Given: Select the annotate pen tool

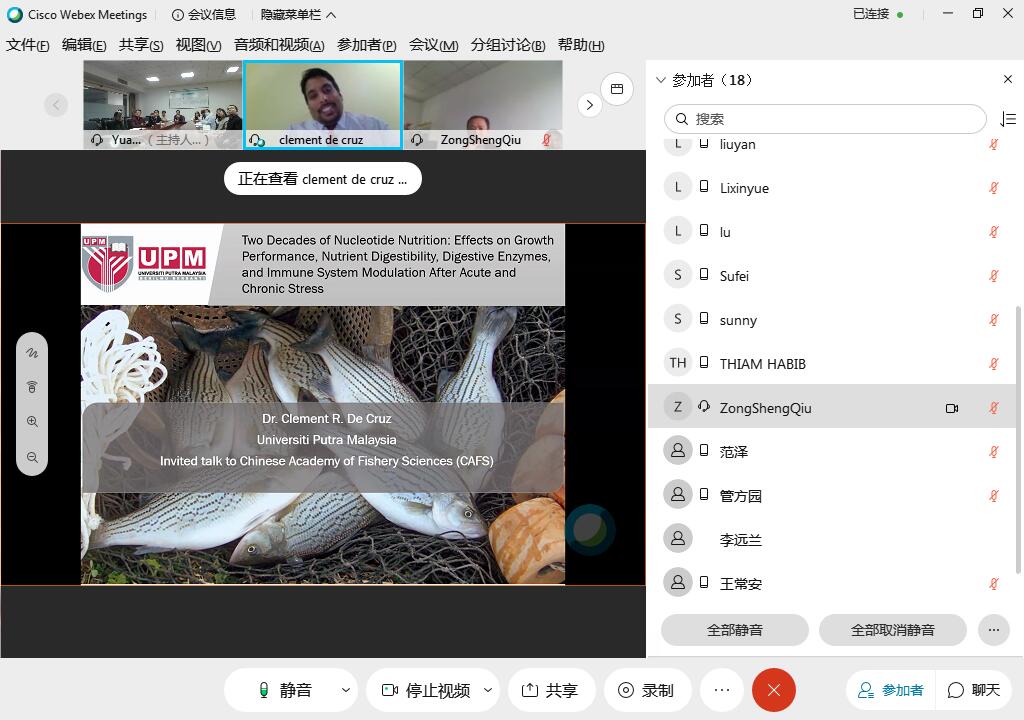Looking at the screenshot, I should (32, 353).
